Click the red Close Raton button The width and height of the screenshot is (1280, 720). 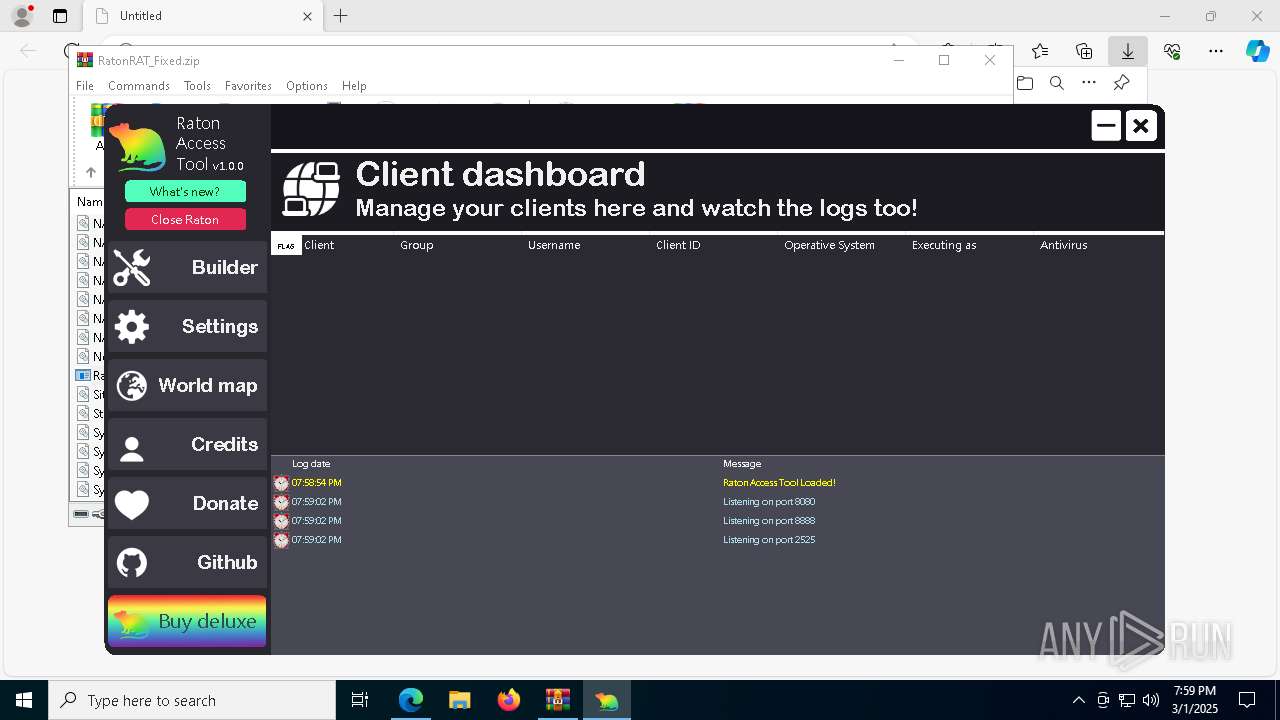click(185, 220)
